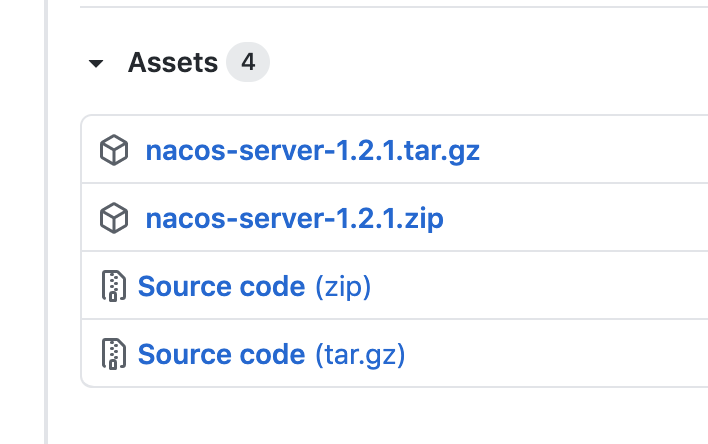
Task: Click the zipped file icon for Source code (tar.gz)
Action: click(x=113, y=354)
